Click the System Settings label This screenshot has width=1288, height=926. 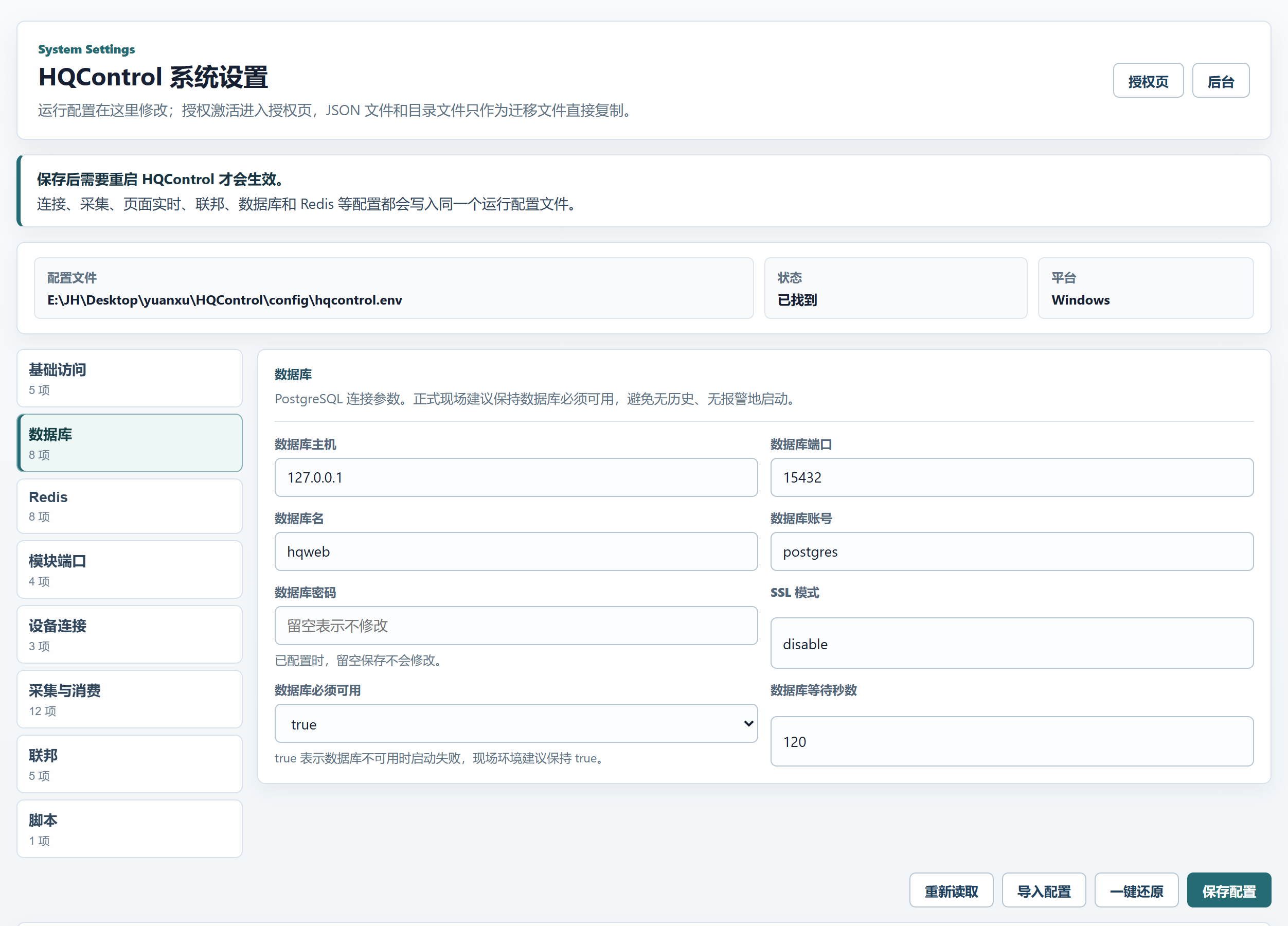(x=86, y=49)
